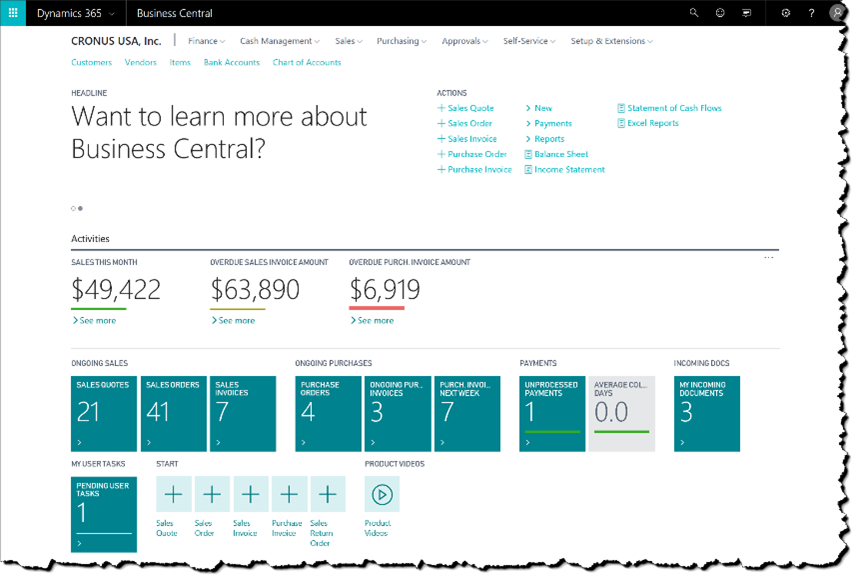Open the settings gear icon
Image resolution: width=864 pixels, height=585 pixels.
[x=786, y=13]
